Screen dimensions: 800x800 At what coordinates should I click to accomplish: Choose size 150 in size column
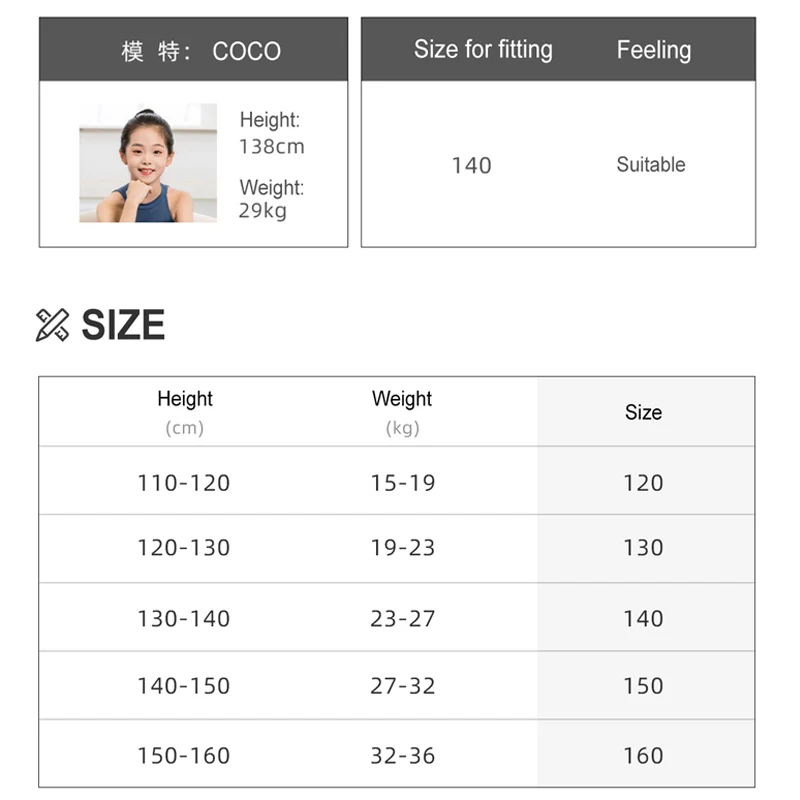pos(643,686)
